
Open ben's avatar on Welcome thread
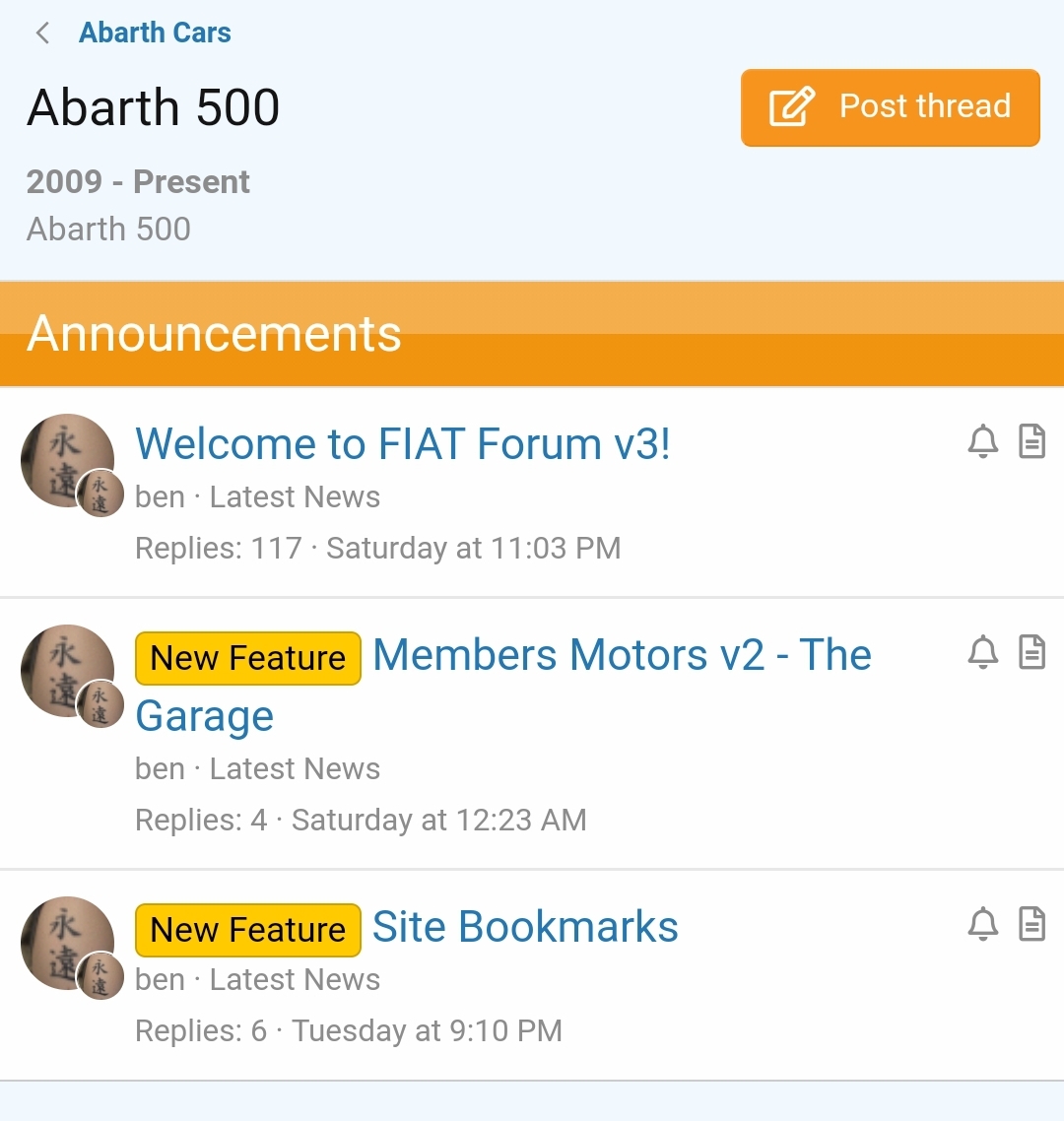coord(68,460)
